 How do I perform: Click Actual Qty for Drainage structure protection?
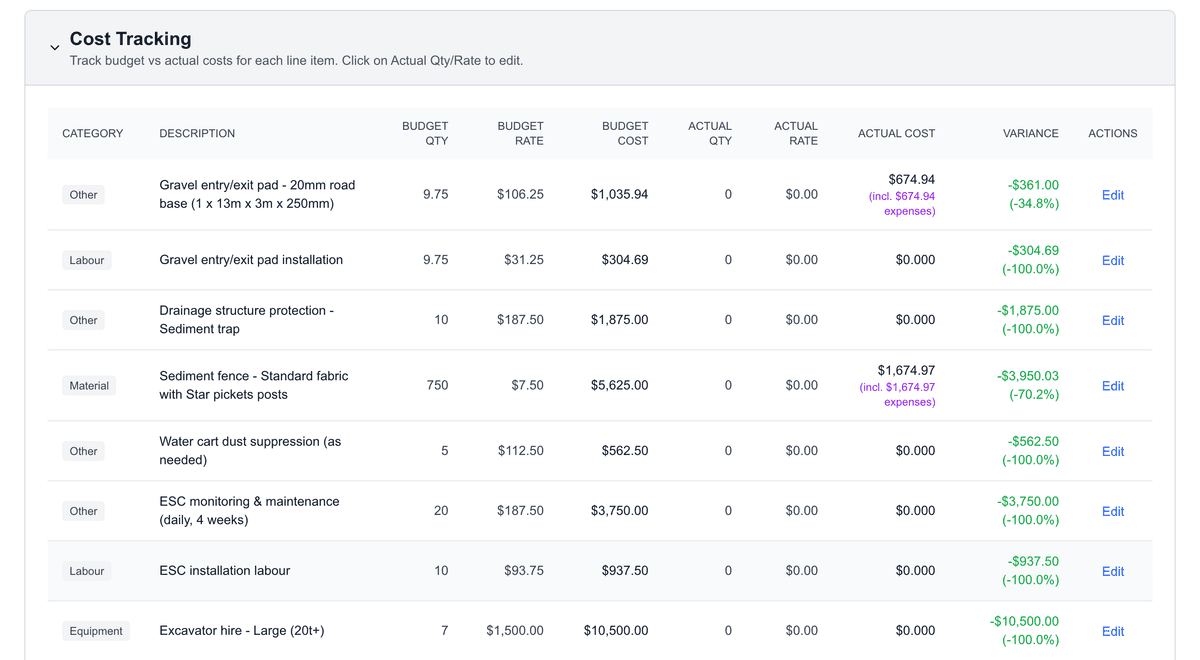click(728, 320)
